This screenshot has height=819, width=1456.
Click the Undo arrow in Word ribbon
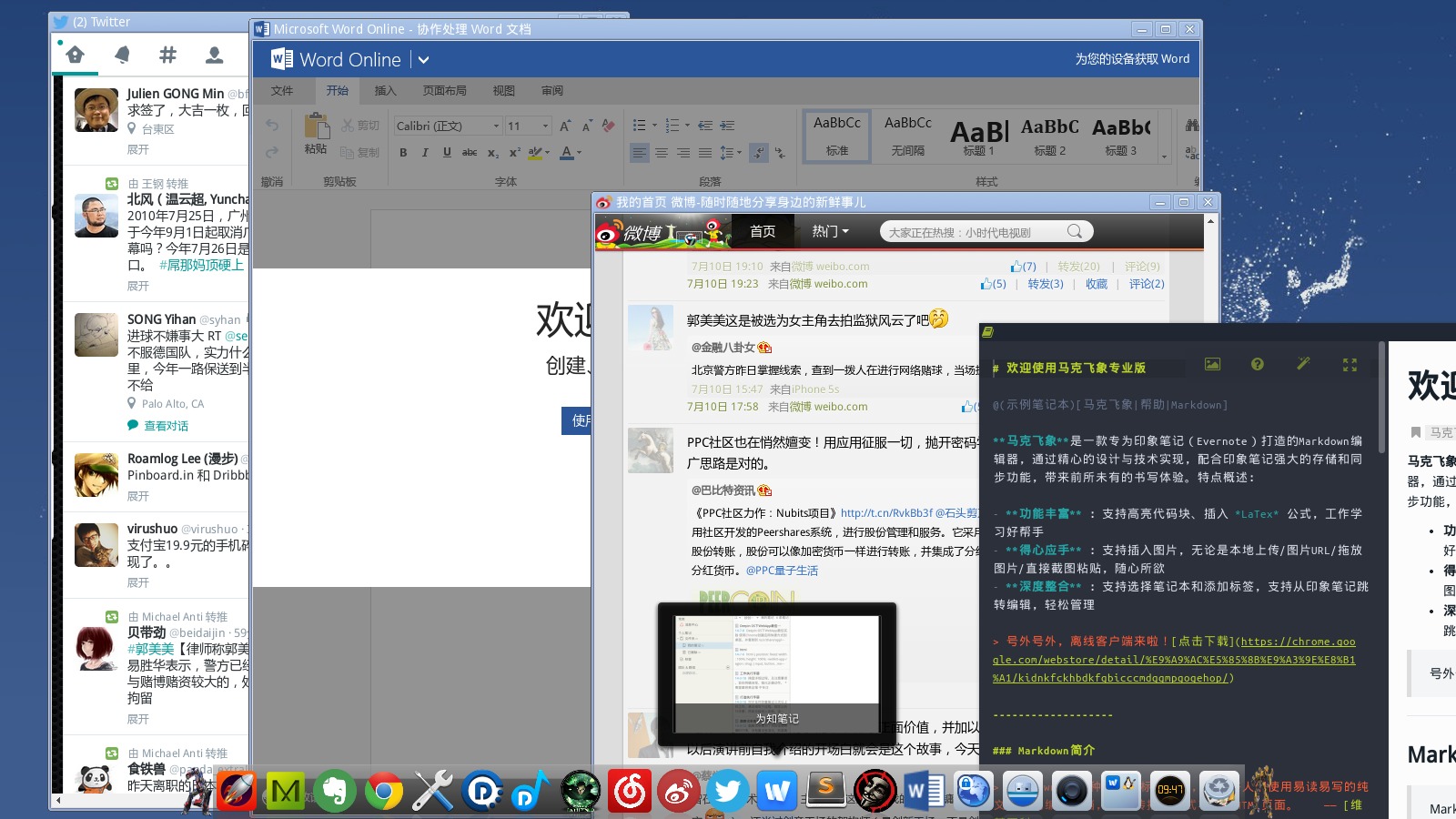(272, 125)
